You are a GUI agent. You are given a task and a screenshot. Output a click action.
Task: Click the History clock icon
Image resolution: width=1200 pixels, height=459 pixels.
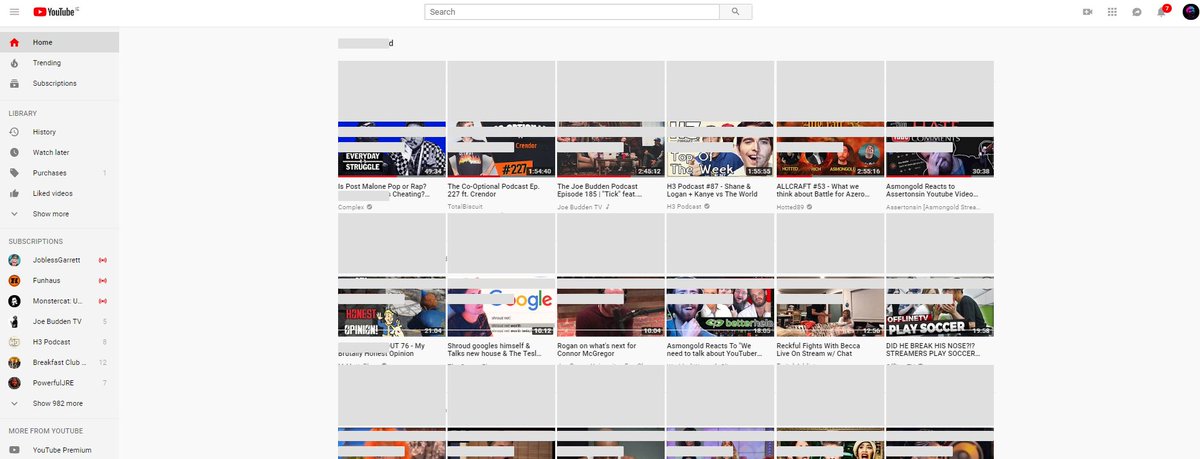[x=14, y=132]
